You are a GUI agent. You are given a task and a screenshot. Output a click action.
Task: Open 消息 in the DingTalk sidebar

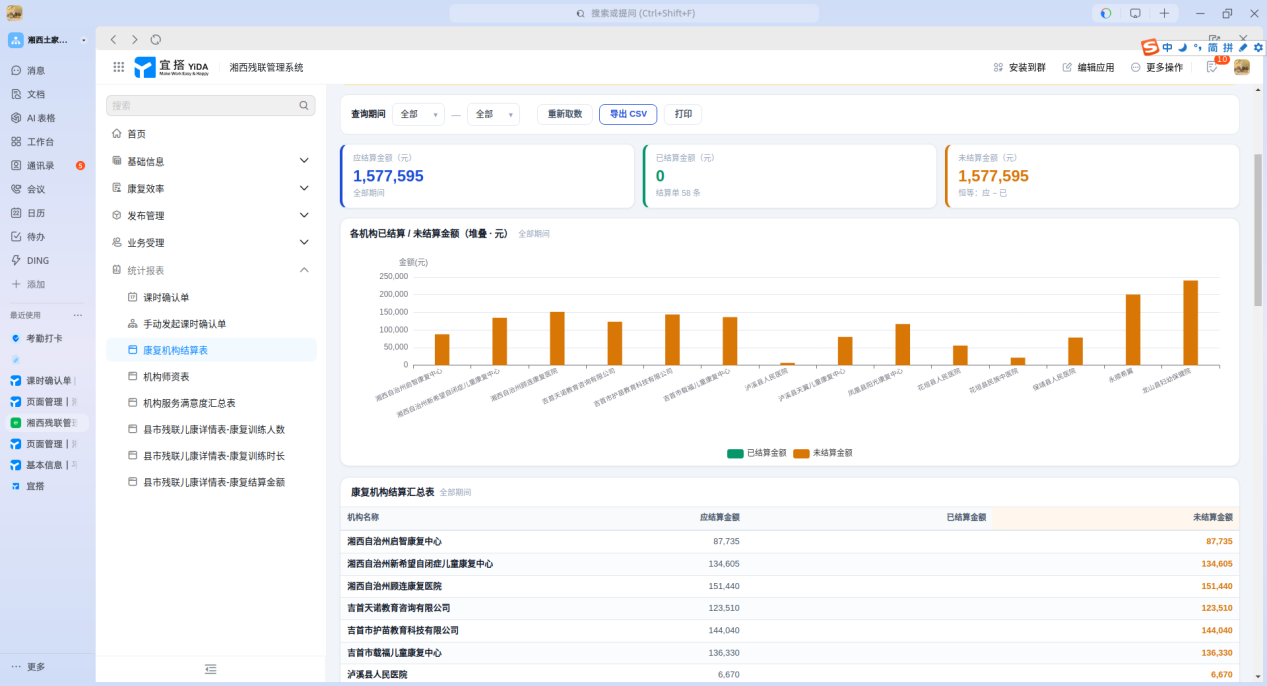(28, 71)
